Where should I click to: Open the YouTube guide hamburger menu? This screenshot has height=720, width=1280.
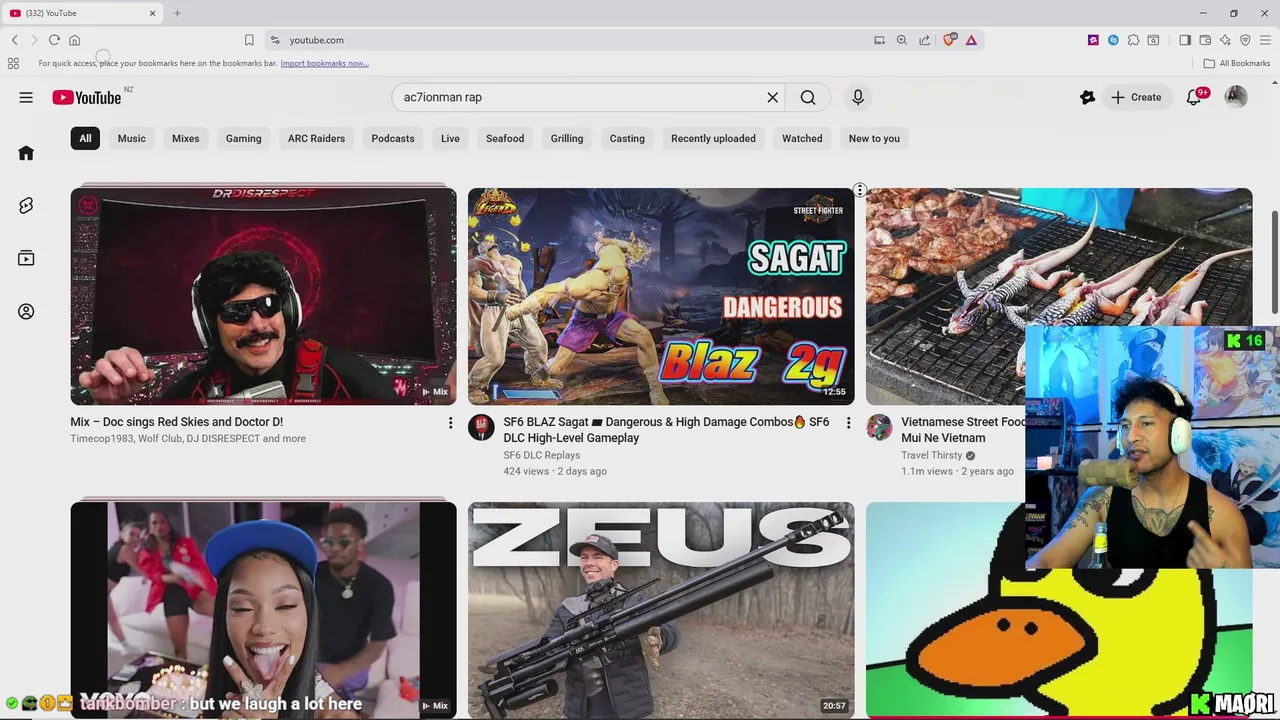pos(26,97)
